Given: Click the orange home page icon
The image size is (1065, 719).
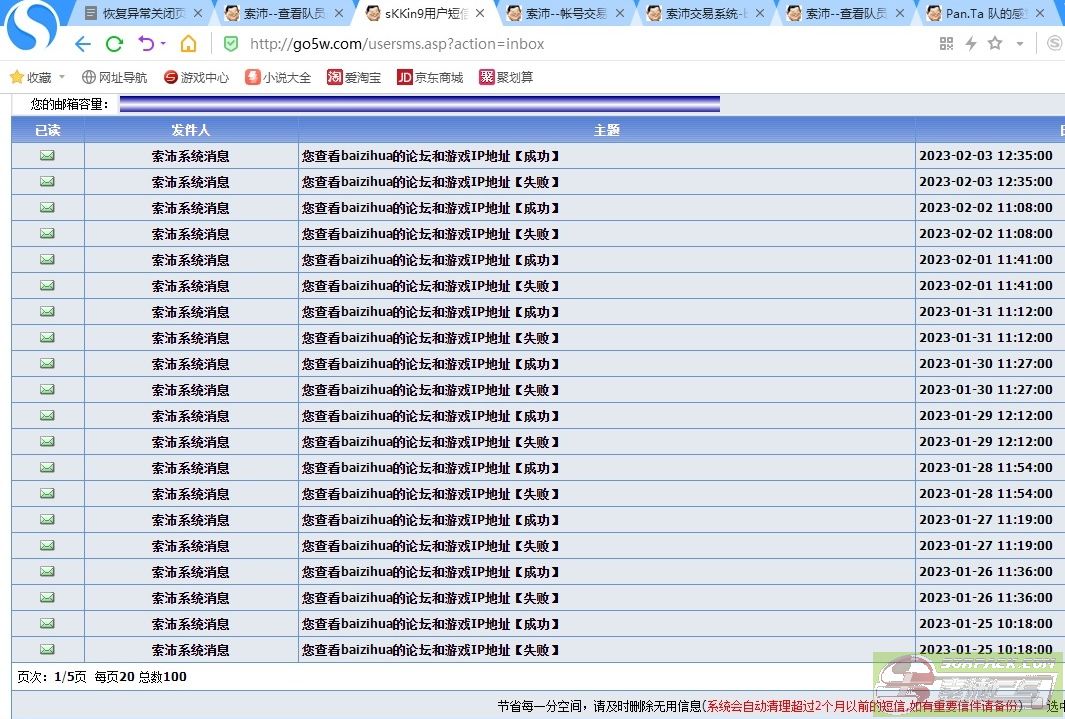Looking at the screenshot, I should (x=188, y=44).
